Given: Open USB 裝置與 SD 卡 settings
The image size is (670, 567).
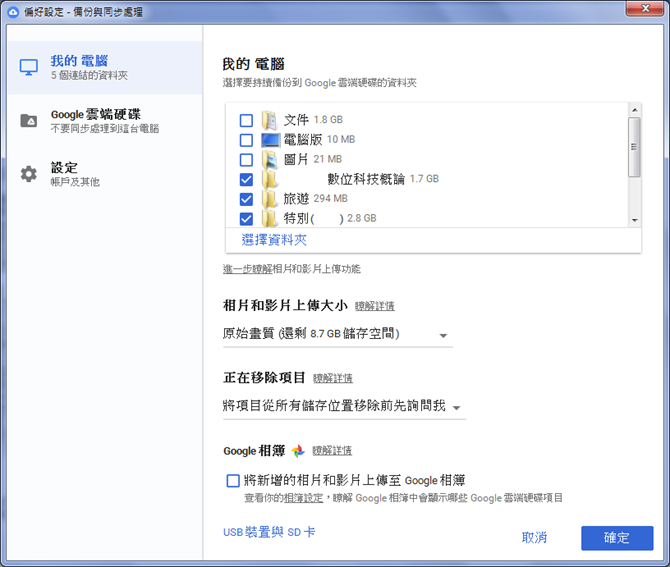Looking at the screenshot, I should 269,532.
